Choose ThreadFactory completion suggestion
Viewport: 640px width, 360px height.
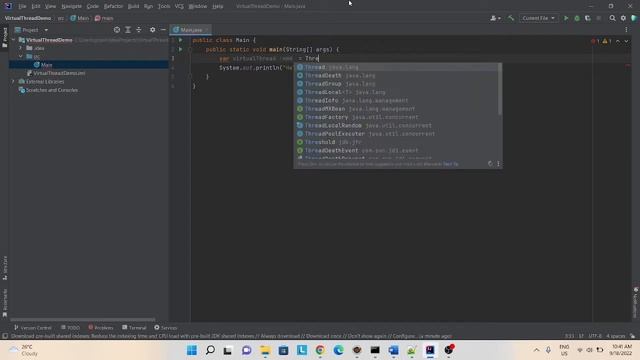[x=396, y=117]
